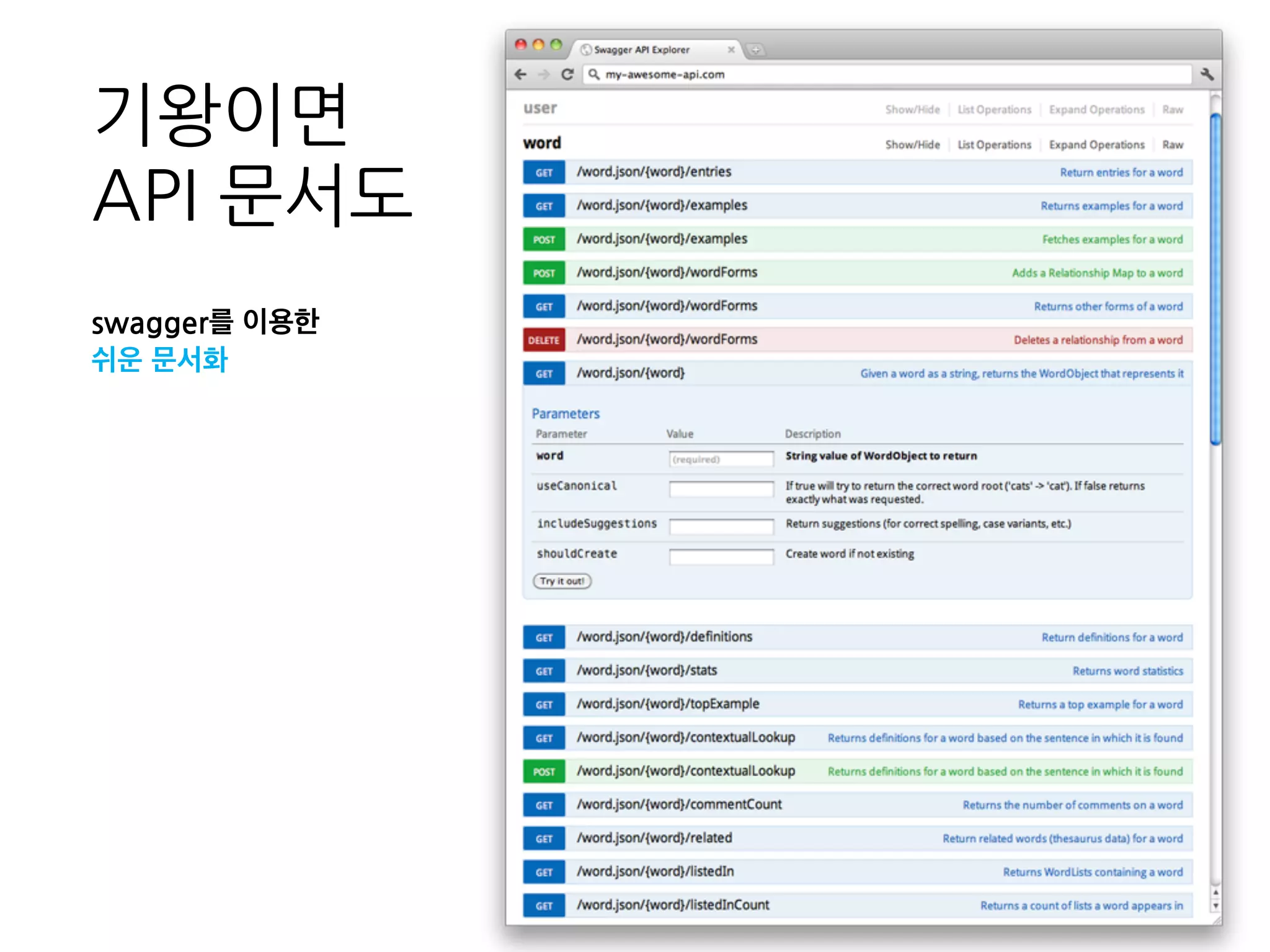This screenshot has height=952, width=1270.
Task: Collapse the GET /word.json/{word} operation
Action: [857, 373]
